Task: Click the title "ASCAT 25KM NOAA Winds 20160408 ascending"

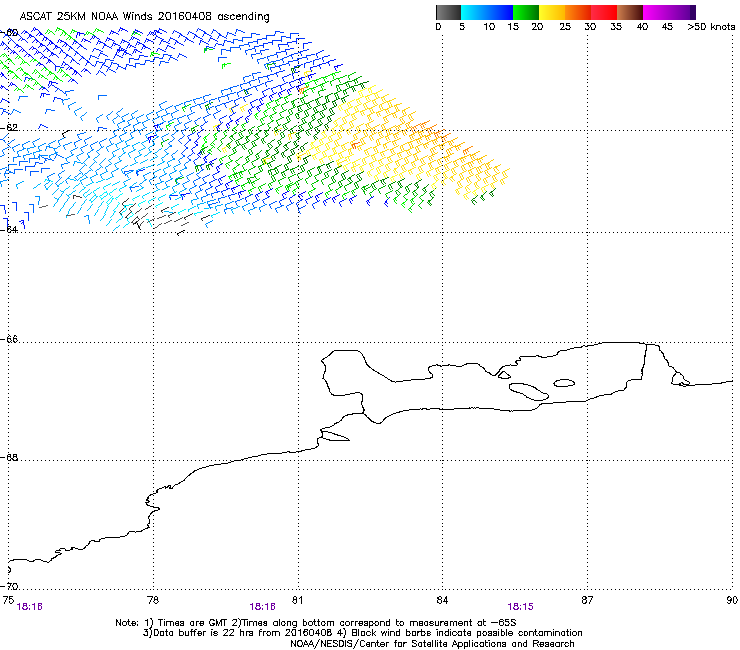Action: 144,17
